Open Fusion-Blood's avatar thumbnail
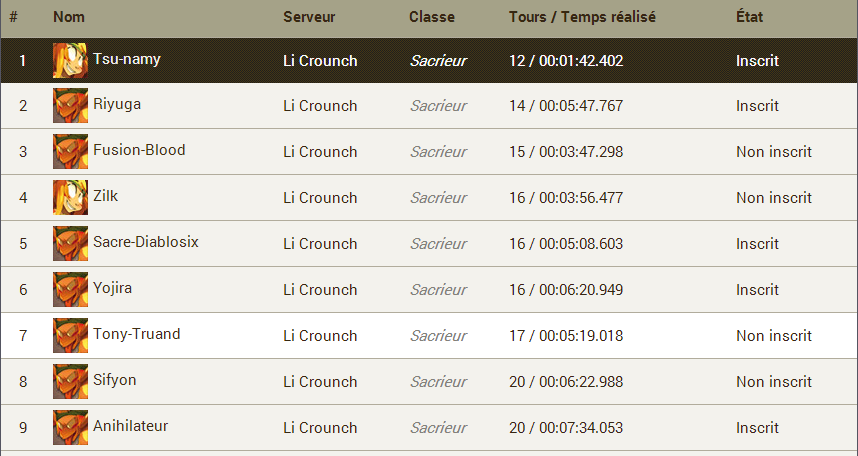Viewport: 858px width, 456px height. tap(70, 152)
